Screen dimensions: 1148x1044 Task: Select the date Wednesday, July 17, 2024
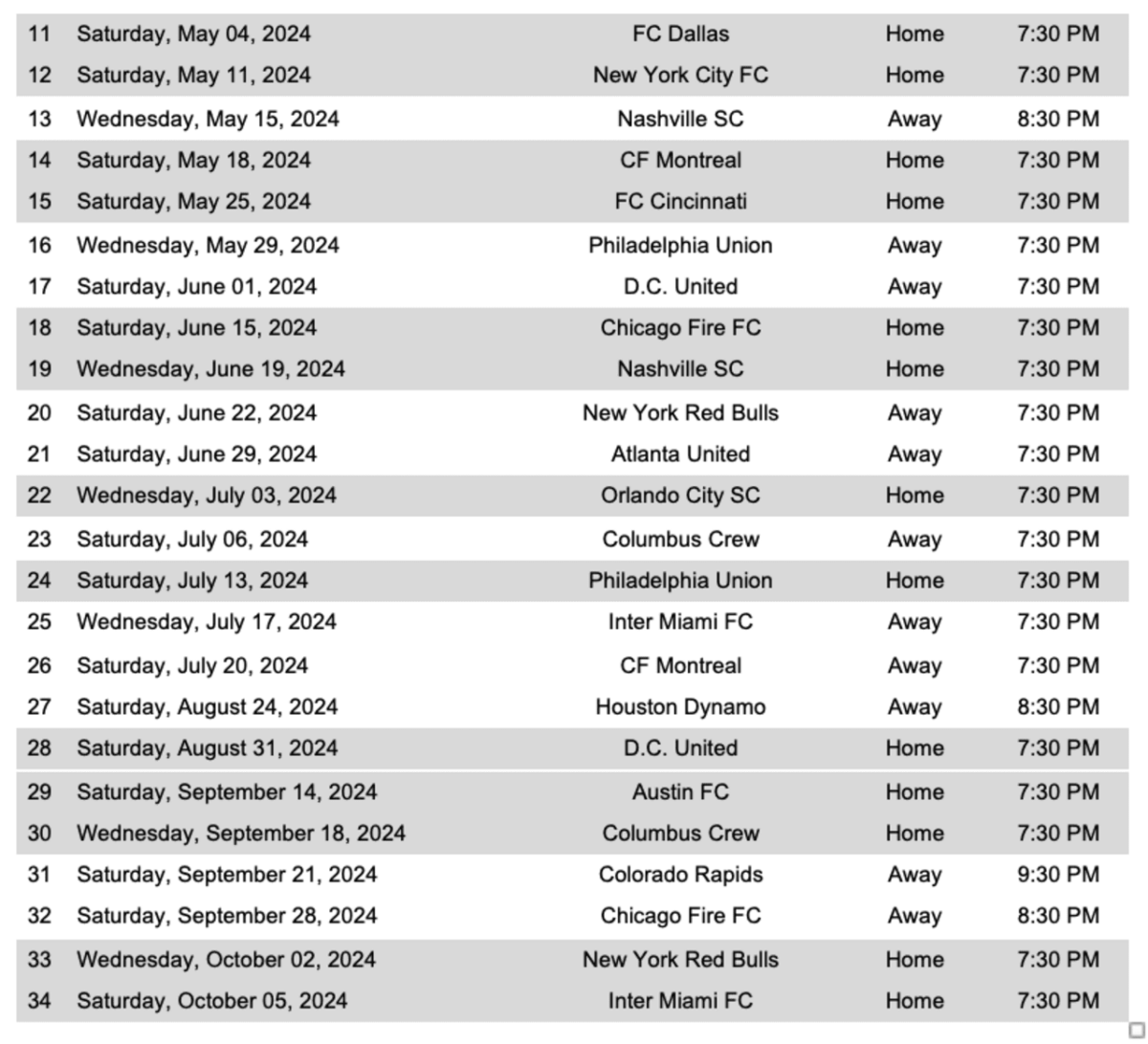coord(206,622)
